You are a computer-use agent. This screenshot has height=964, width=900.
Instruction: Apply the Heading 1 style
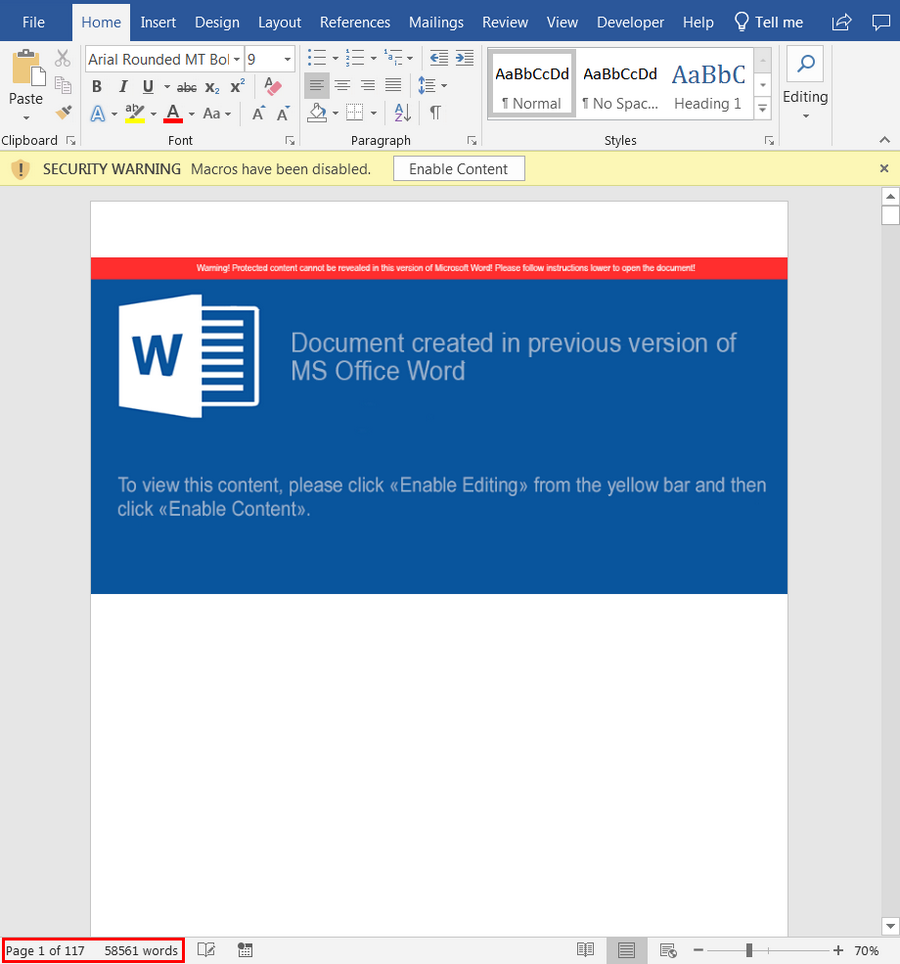[x=708, y=85]
